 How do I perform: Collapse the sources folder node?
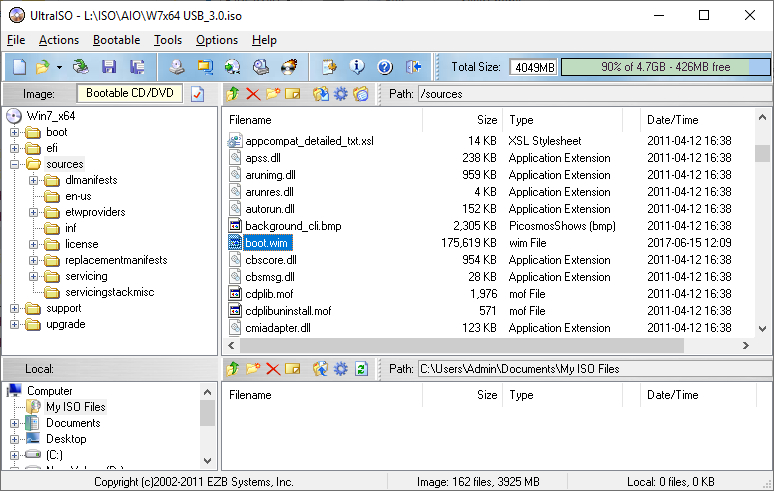[14, 164]
